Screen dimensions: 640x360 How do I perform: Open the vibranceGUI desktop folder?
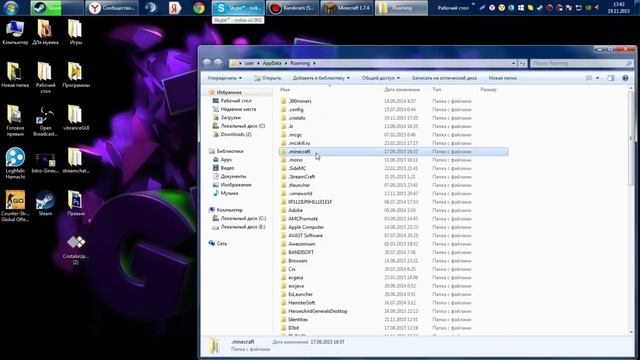[x=76, y=117]
